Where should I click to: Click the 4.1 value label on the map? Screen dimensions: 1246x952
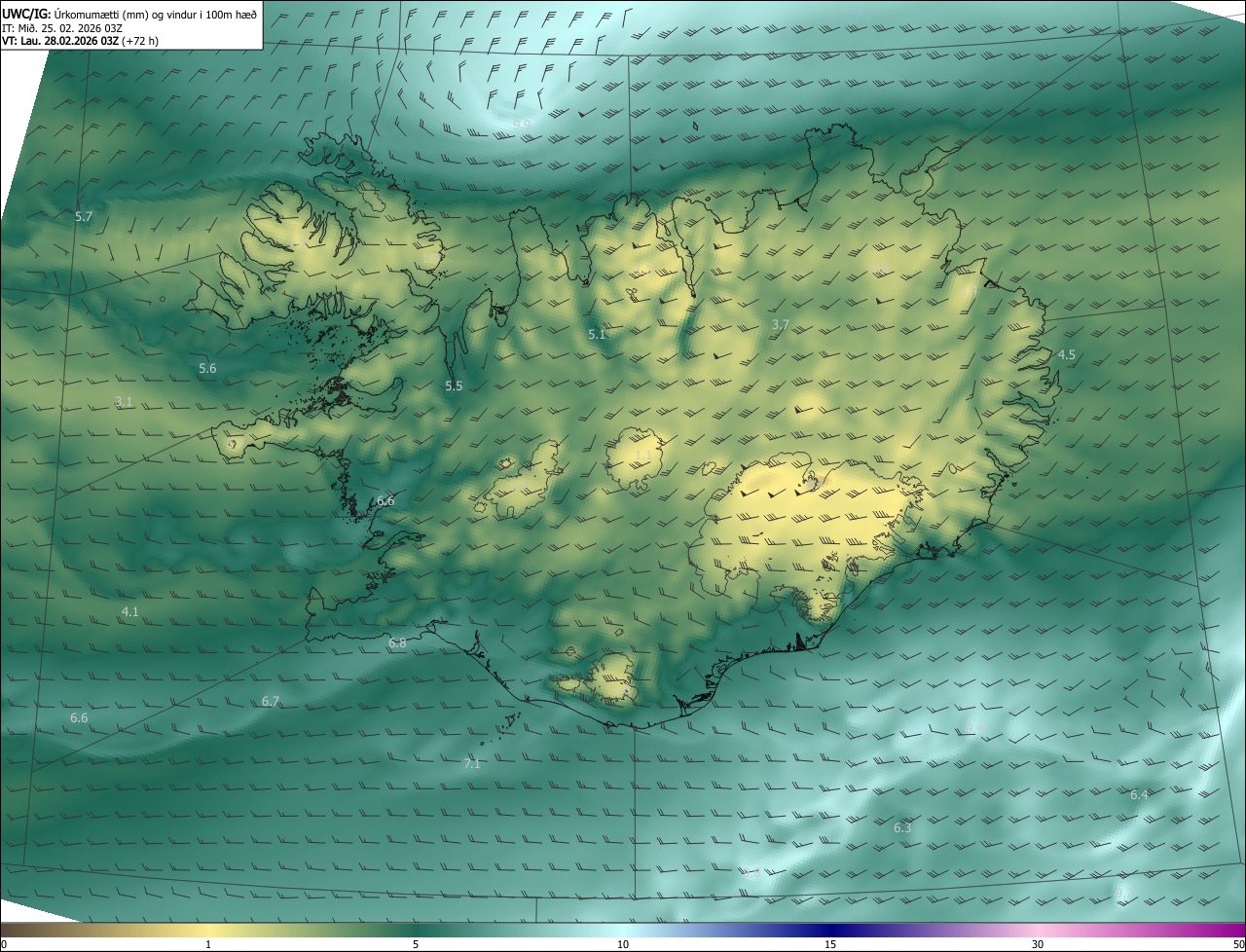click(130, 612)
